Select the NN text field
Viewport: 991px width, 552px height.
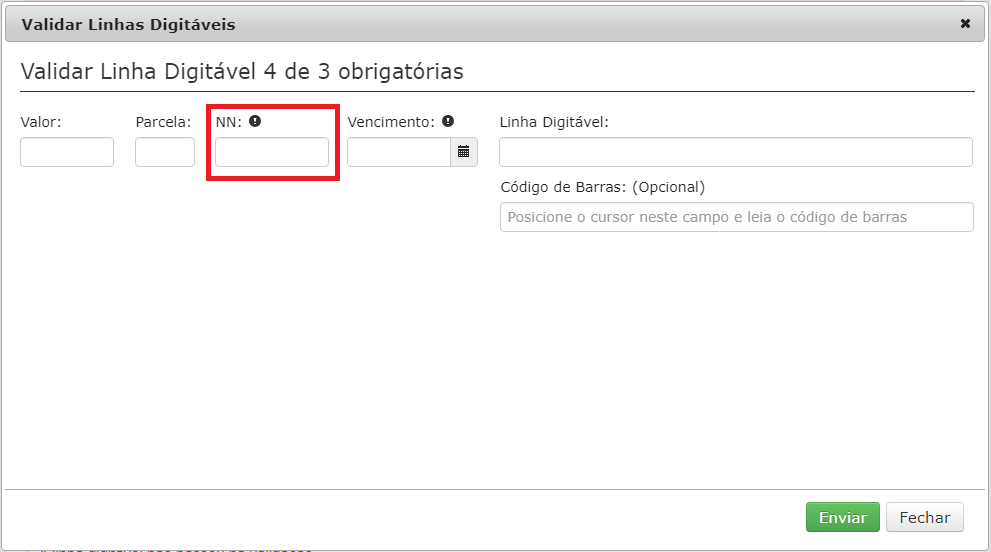272,152
